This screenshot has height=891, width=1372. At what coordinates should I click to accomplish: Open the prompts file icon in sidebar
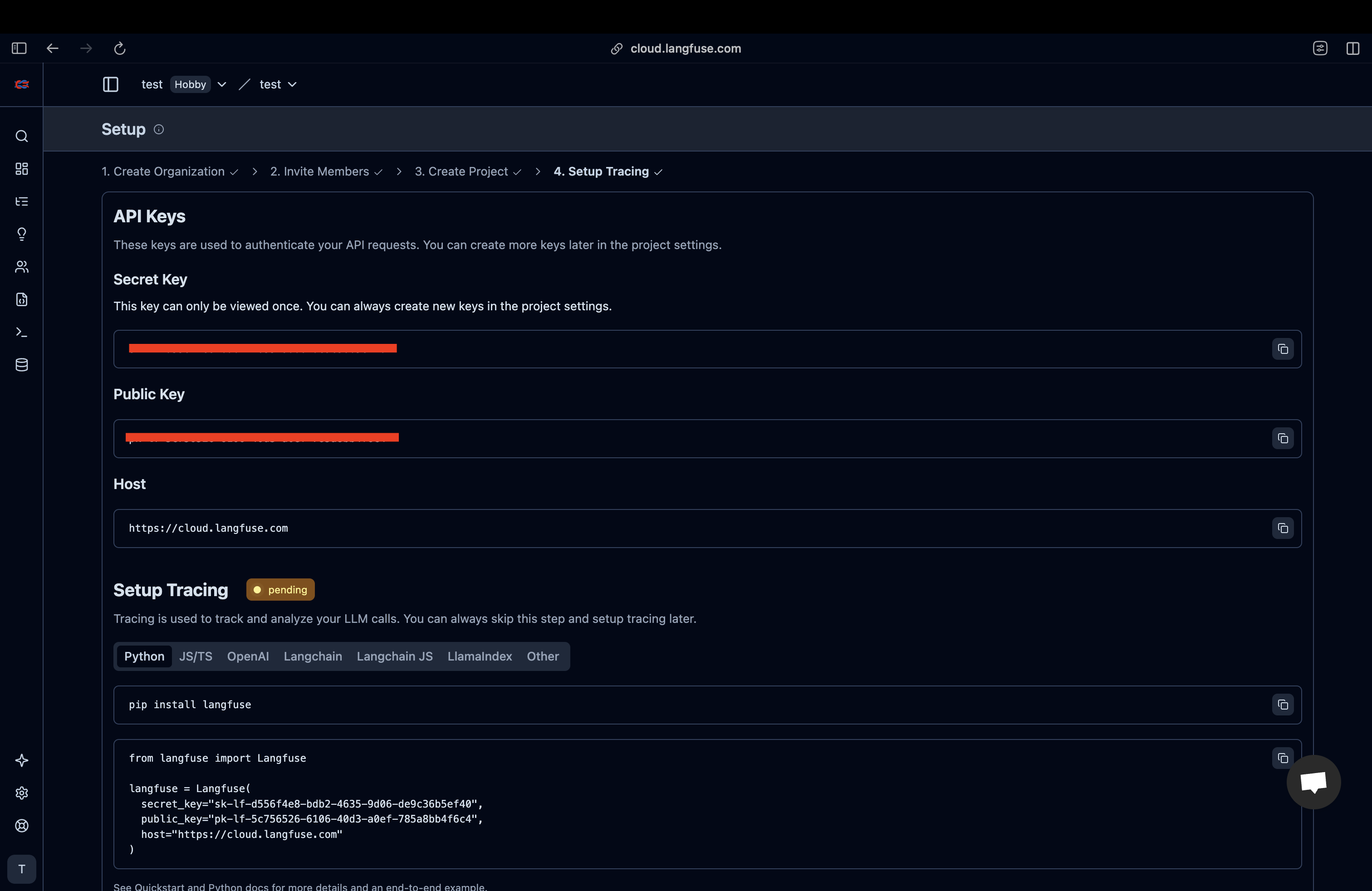[21, 299]
